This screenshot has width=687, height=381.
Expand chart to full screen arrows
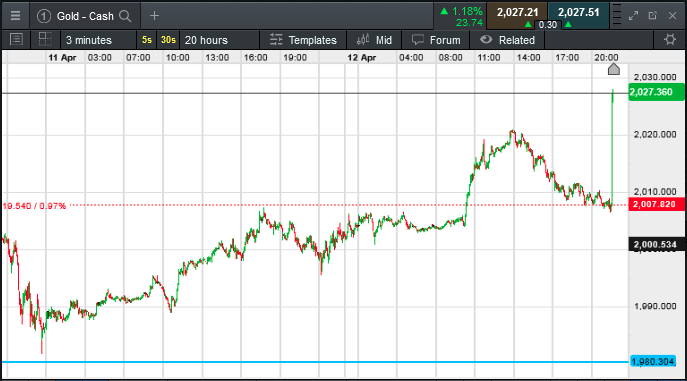633,16
